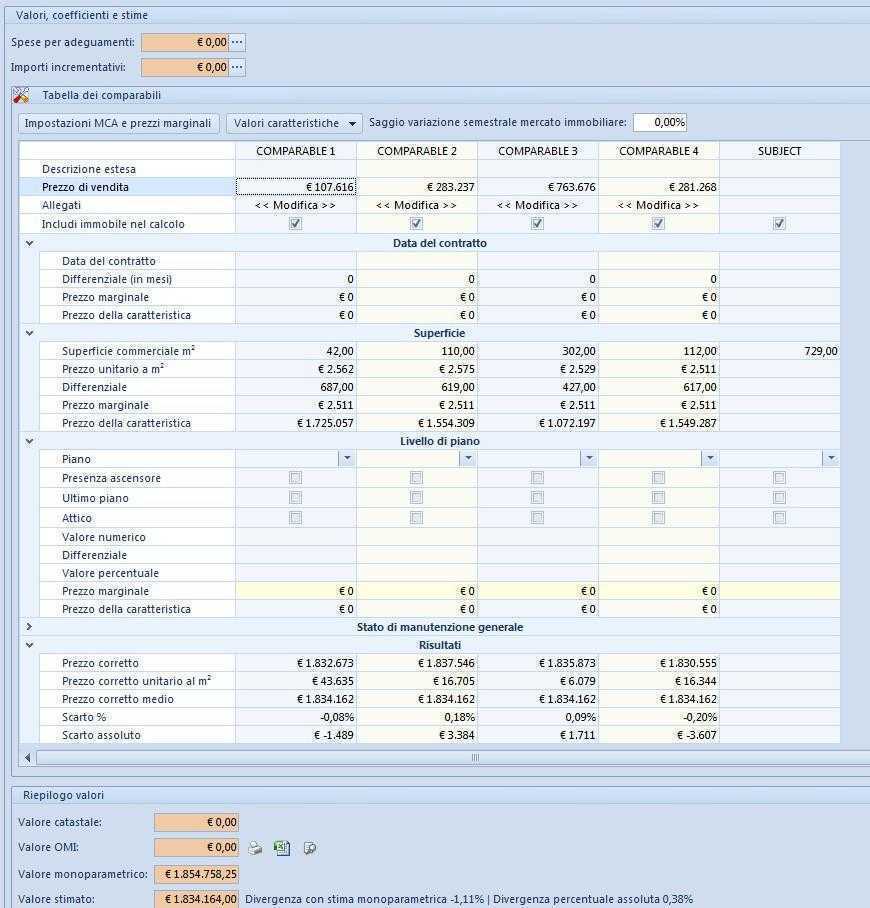Screen dimensions: 870x908
Task: Click the print icon beside Valore OMI
Action: point(255,848)
